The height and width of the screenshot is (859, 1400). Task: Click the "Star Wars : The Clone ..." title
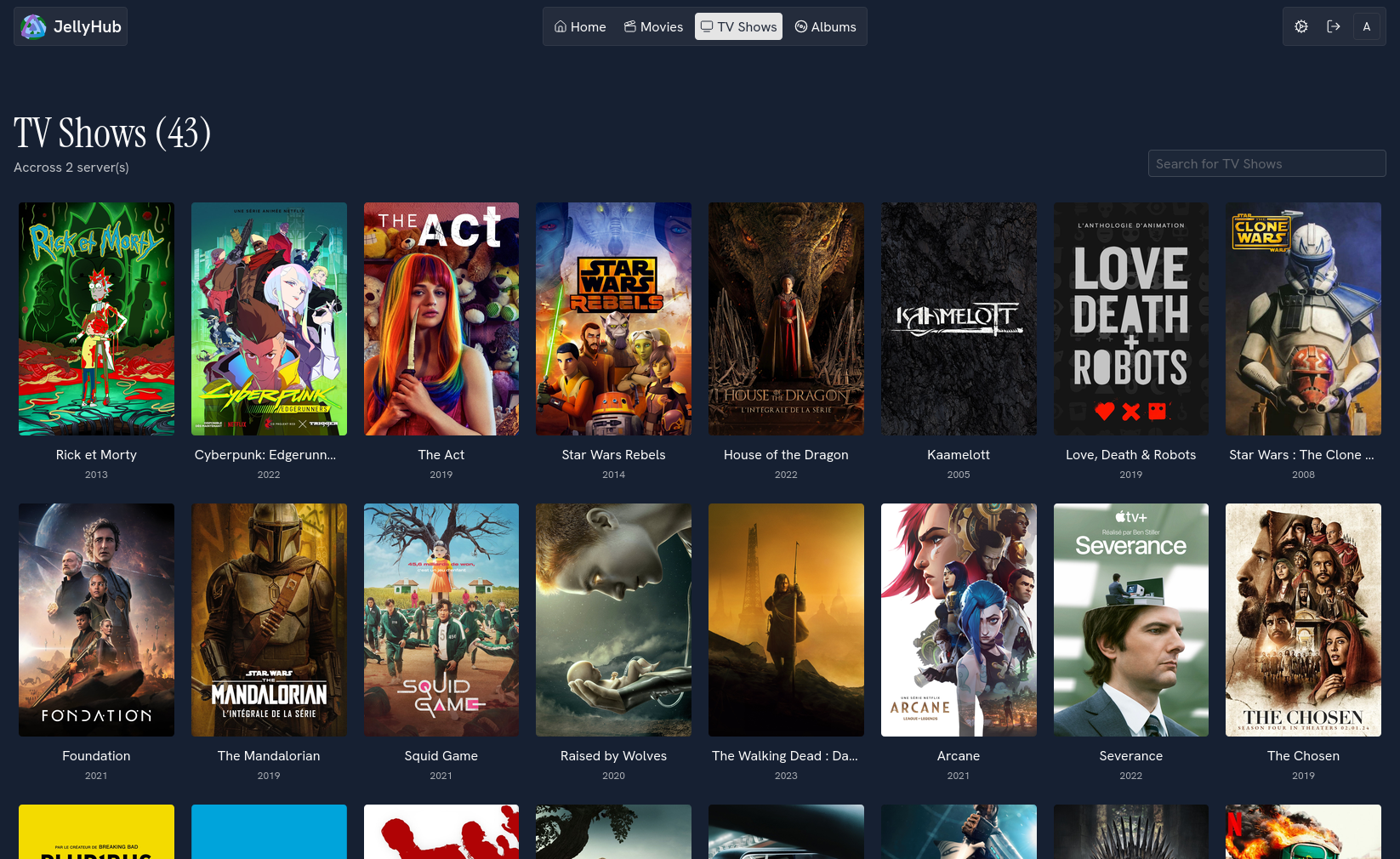tap(1301, 455)
